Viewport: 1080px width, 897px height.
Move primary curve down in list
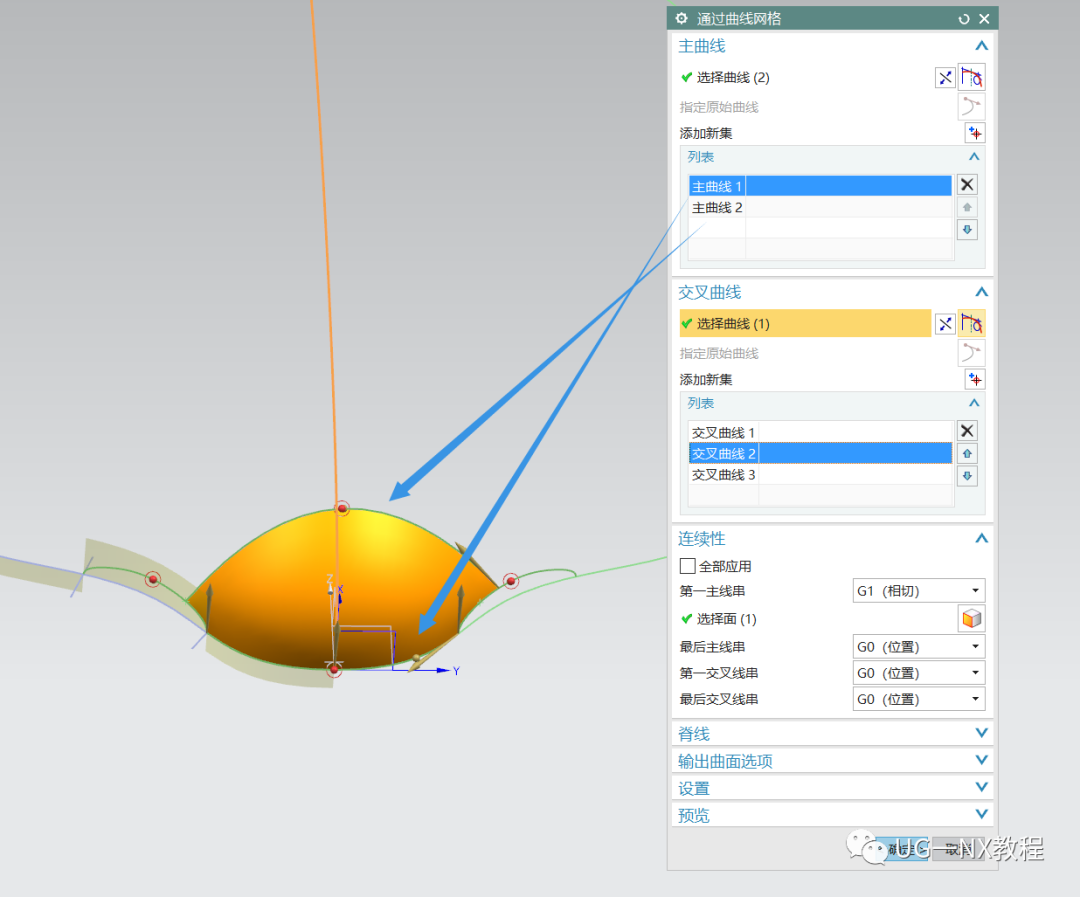(967, 229)
